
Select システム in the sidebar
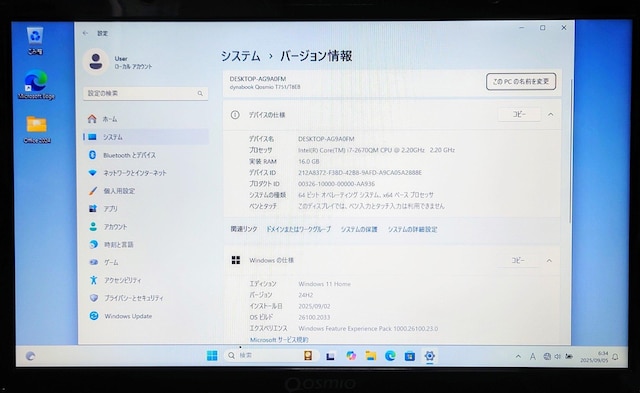point(146,137)
